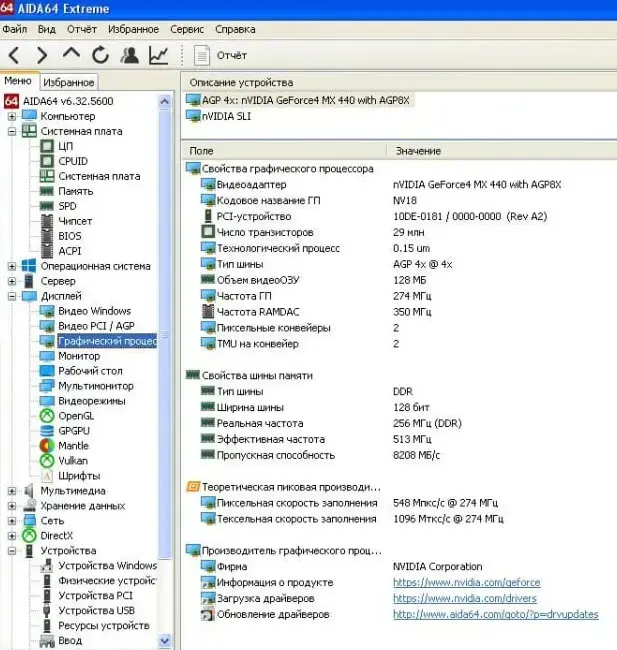Open the Vulkan entry in the tree
The image size is (617, 650).
(74, 461)
